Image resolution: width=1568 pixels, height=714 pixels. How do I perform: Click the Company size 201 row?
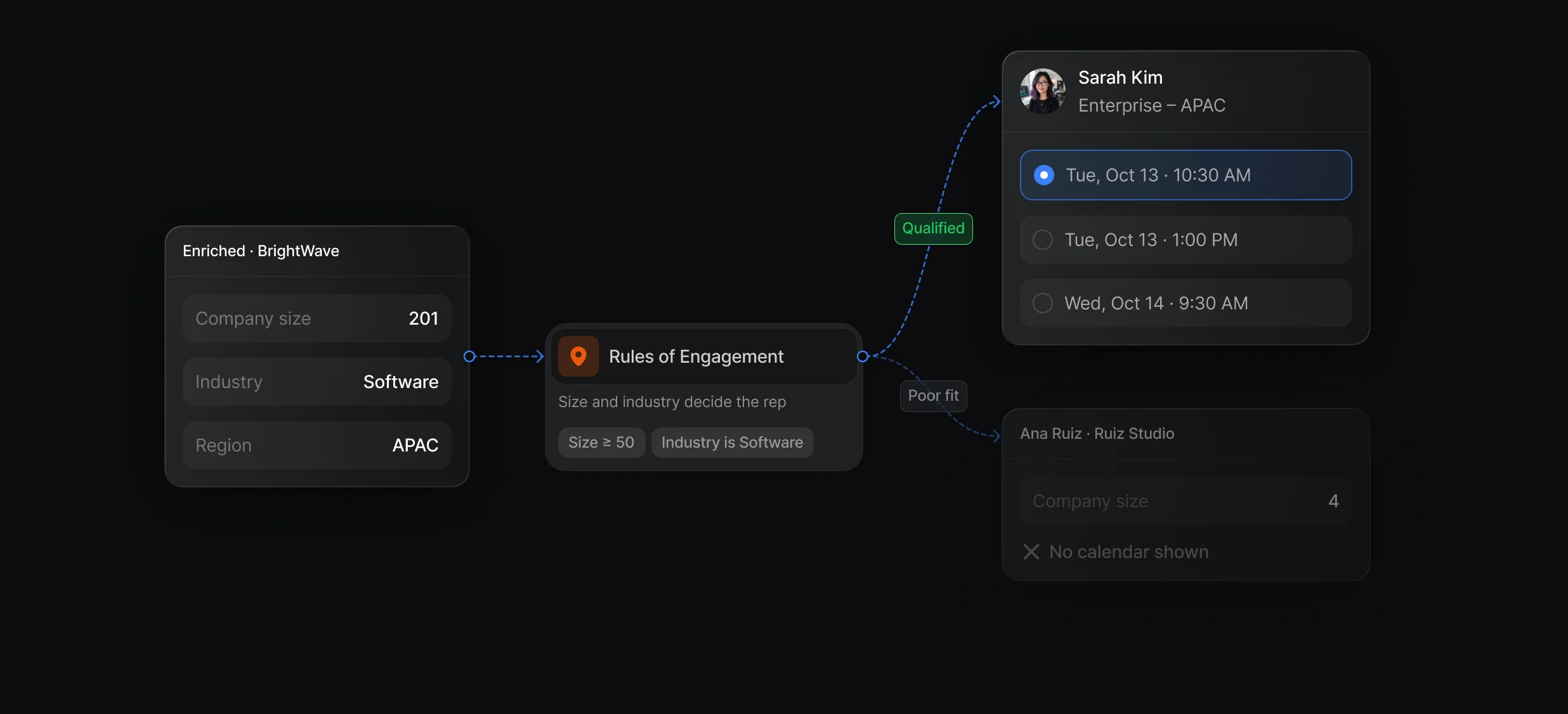[x=317, y=318]
